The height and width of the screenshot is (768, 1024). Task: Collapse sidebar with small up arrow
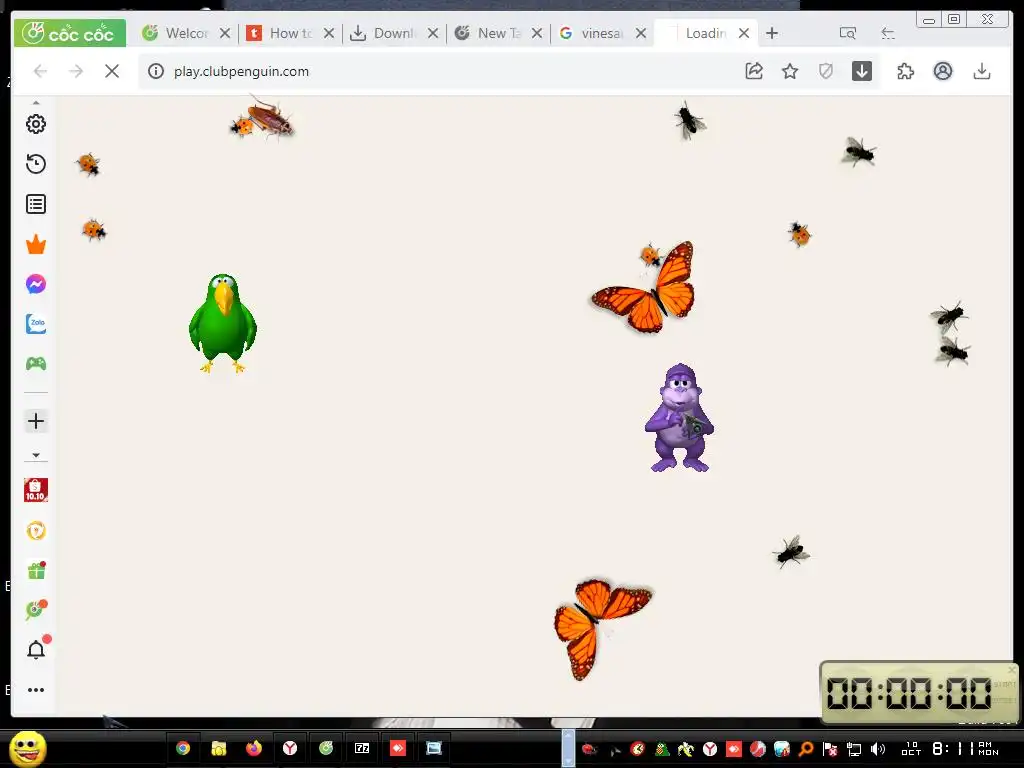(x=36, y=103)
